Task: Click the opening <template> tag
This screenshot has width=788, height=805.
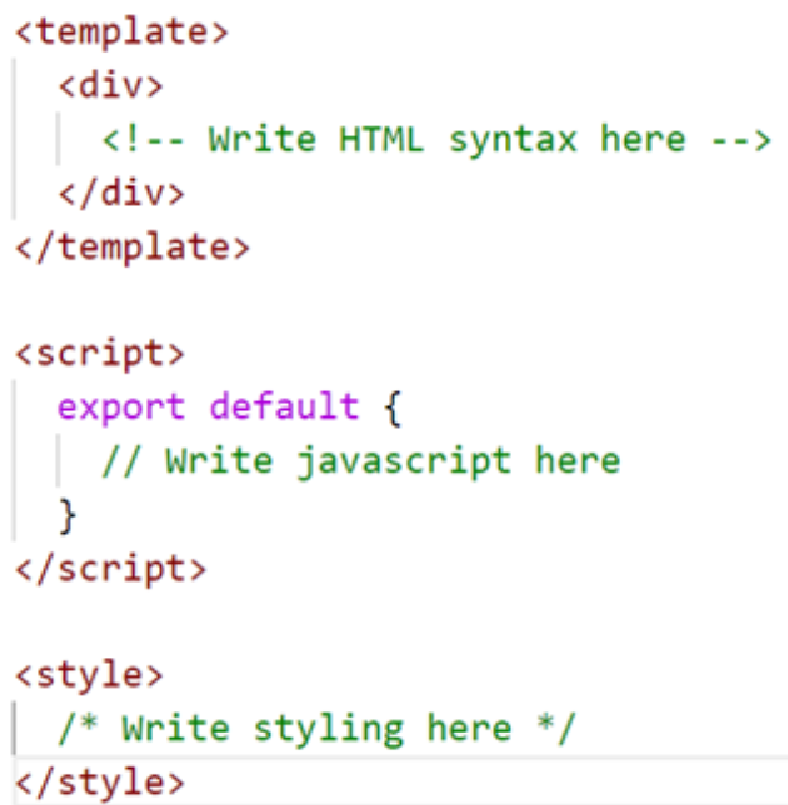Action: (x=122, y=33)
